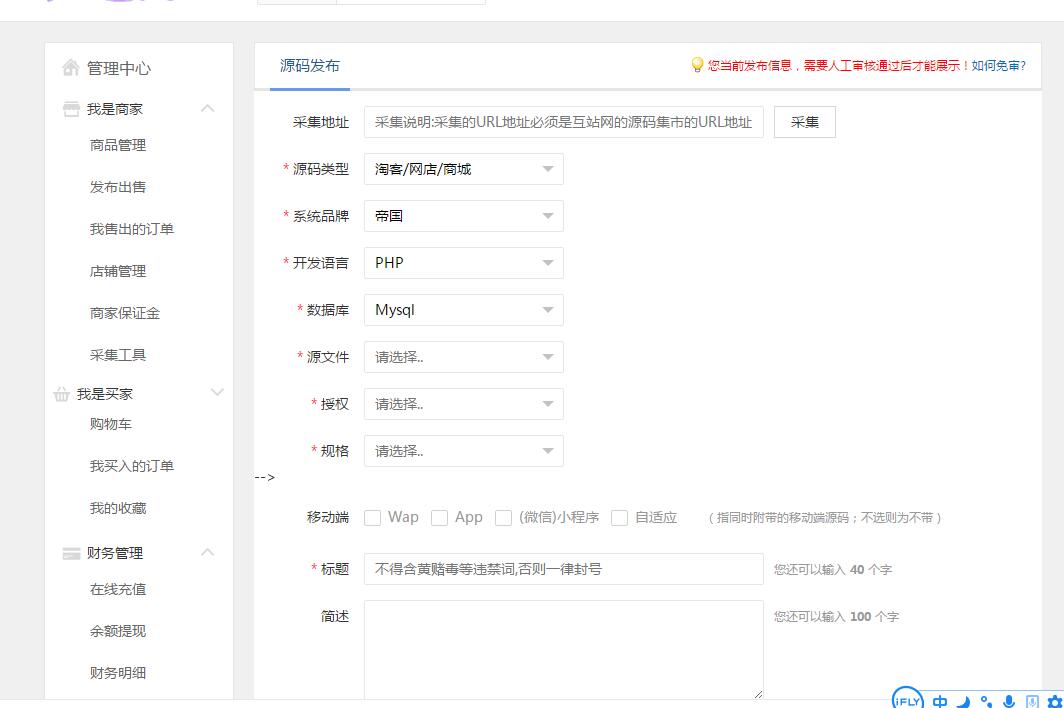Click the basket icon next to 我是买家
Image resolution: width=1064 pixels, height=708 pixels.
62,394
